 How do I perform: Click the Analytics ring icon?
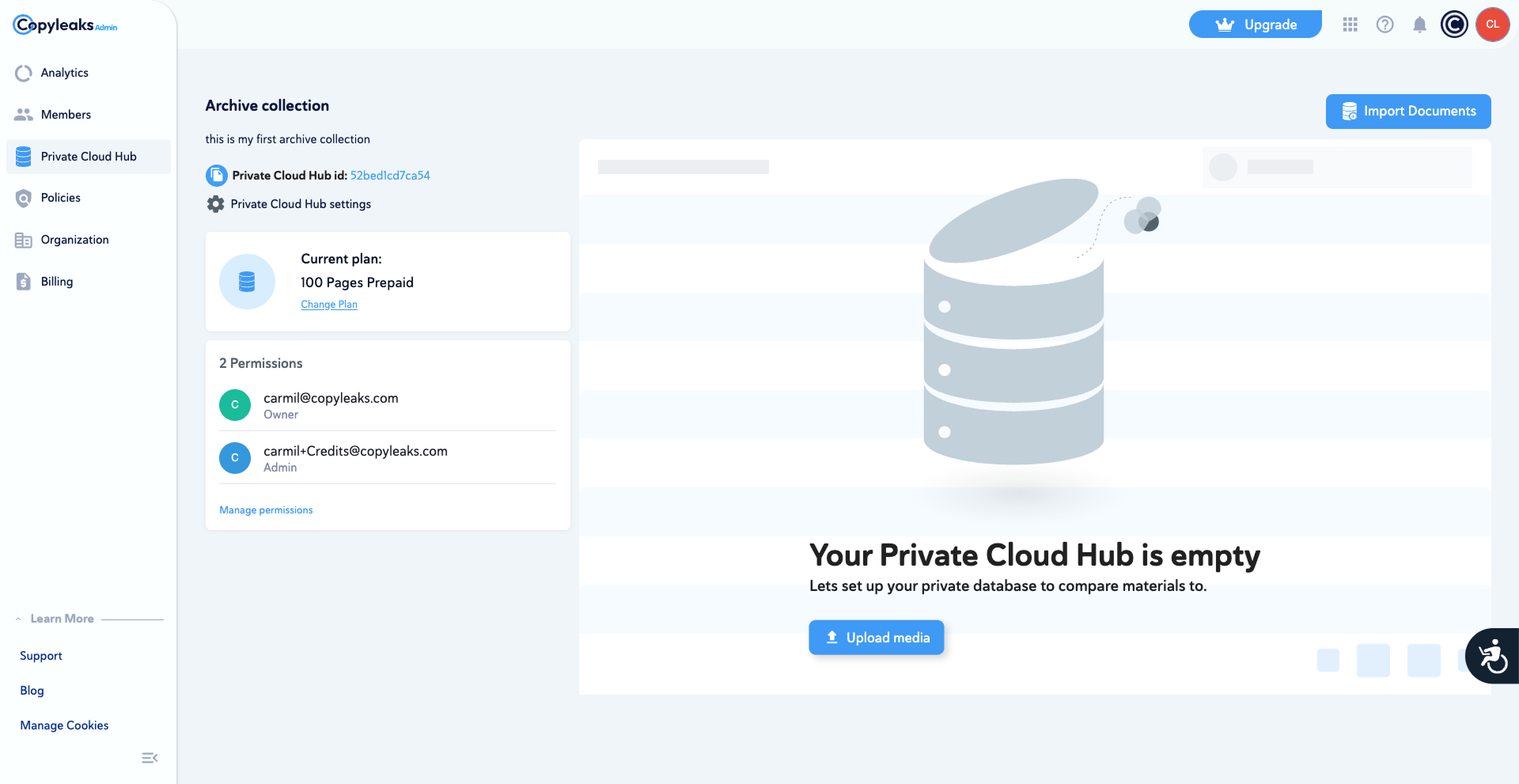pyautogui.click(x=24, y=73)
